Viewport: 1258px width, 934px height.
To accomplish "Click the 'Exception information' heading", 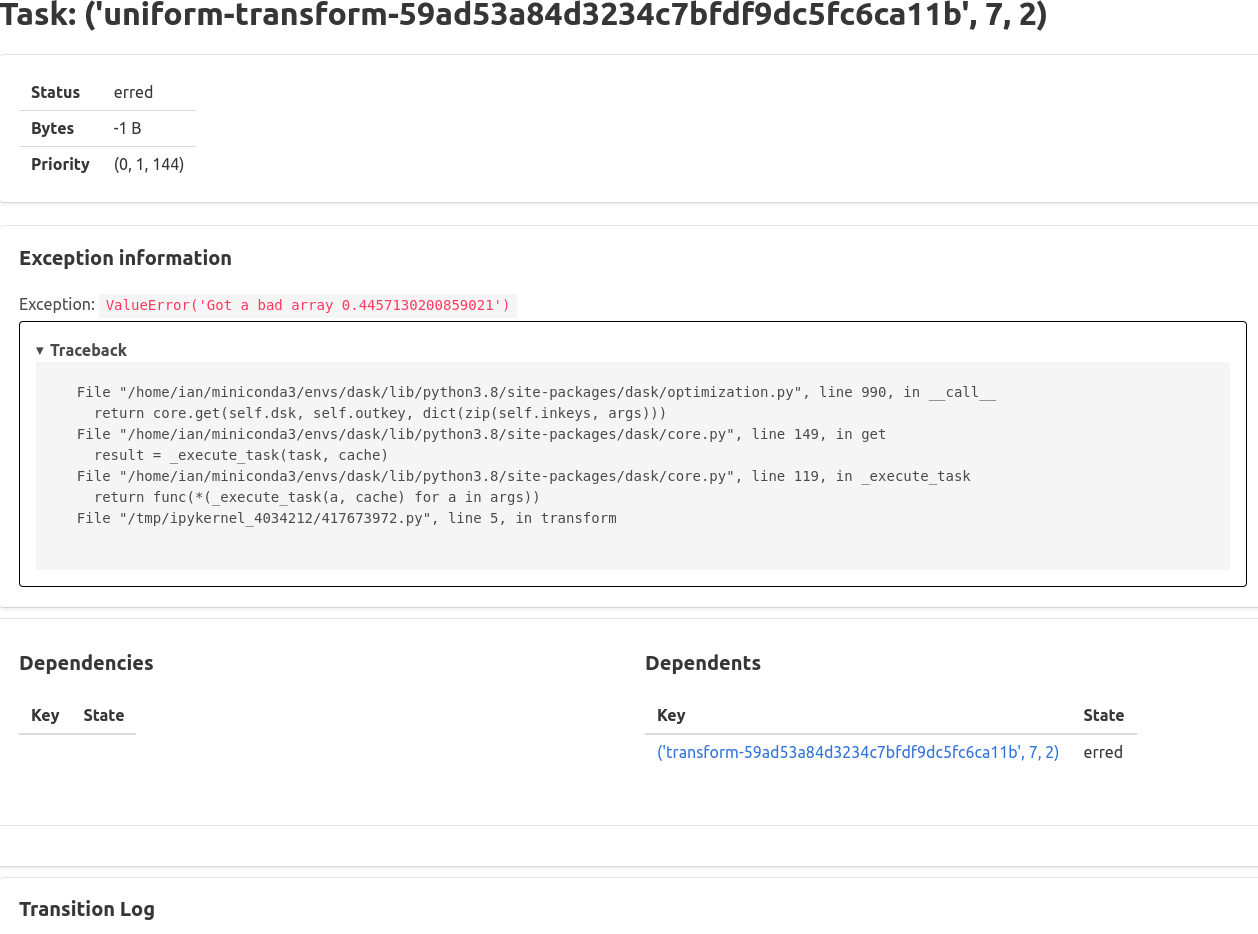I will tap(125, 258).
